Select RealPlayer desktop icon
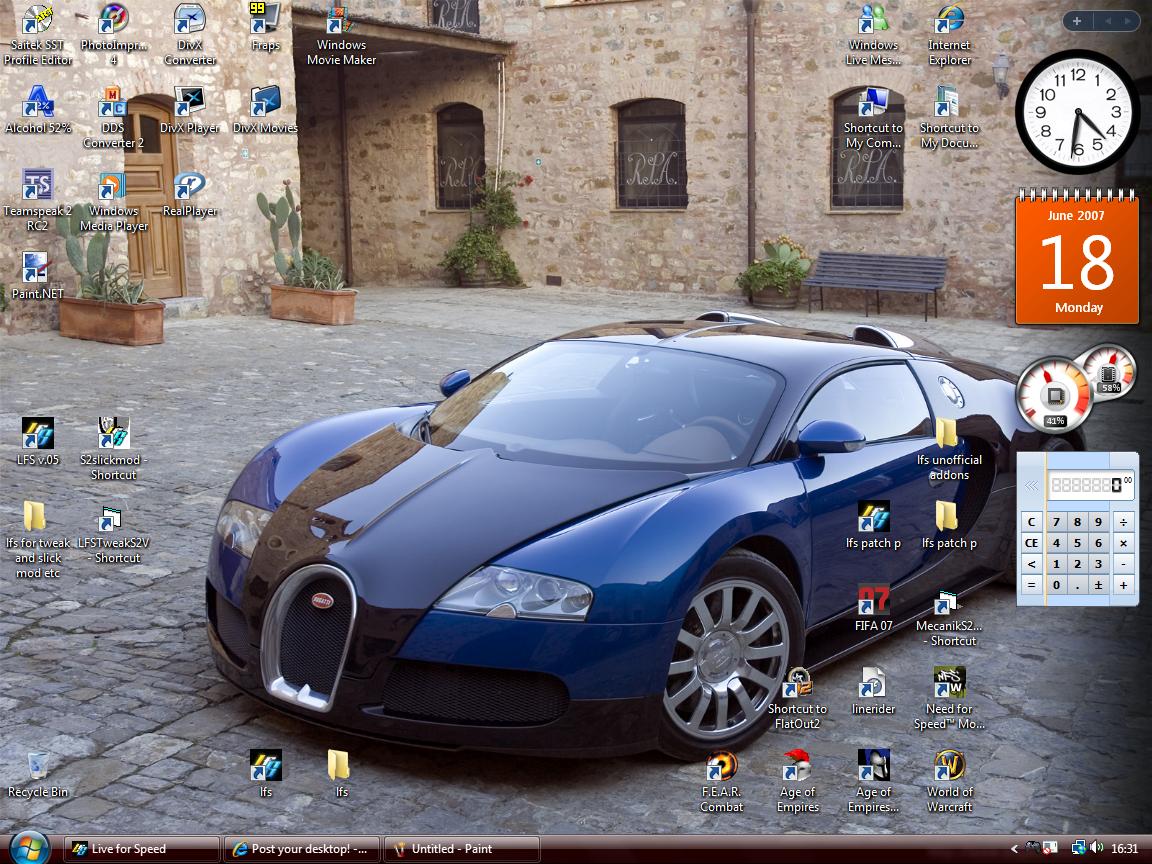 pyautogui.click(x=190, y=193)
